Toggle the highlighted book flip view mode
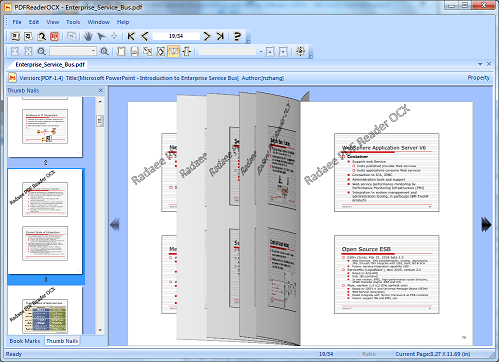Viewport: 499px width, 362px height. coord(173,51)
